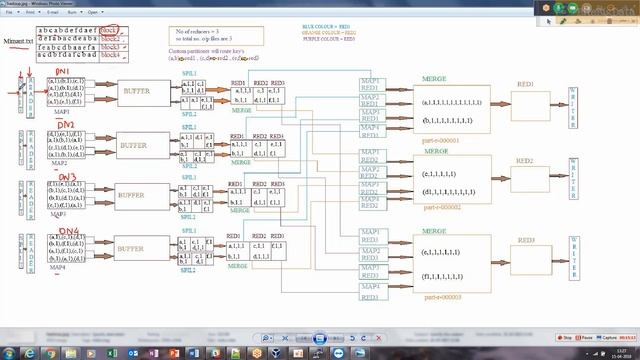Click the system clock in the tray
The height and width of the screenshot is (360, 640).
tap(622, 353)
